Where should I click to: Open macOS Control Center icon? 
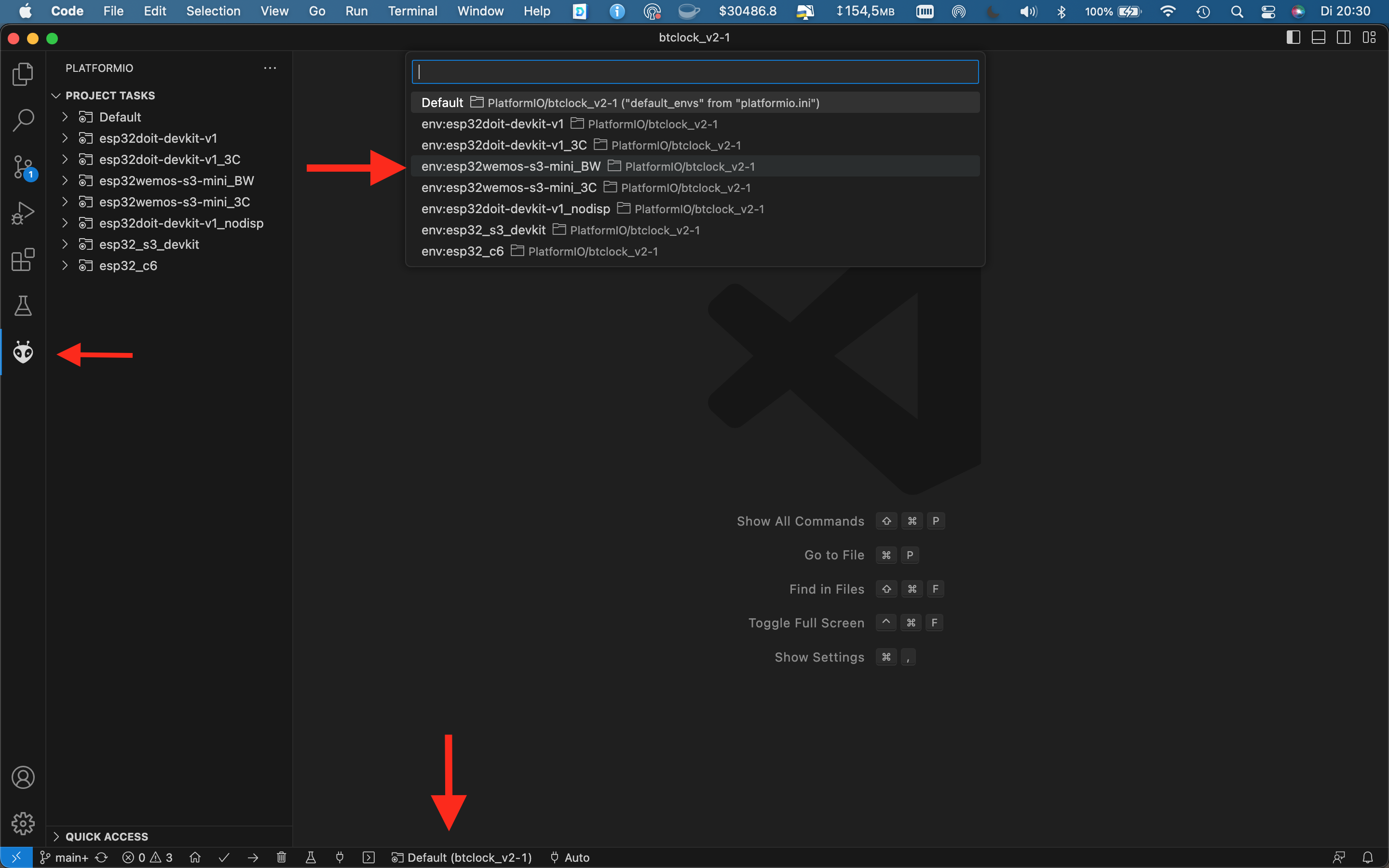coord(1268,12)
